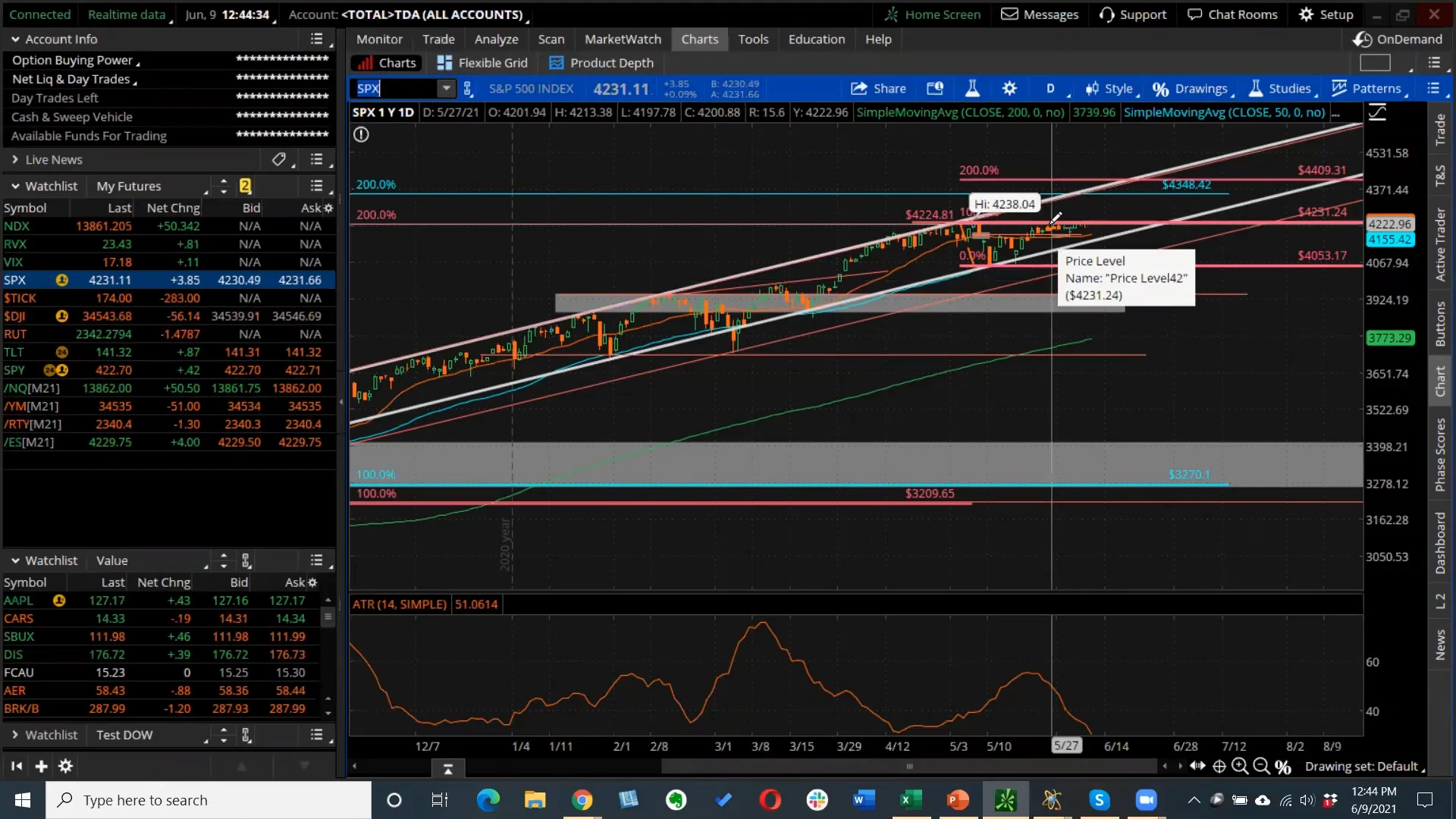This screenshot has height=819, width=1456.
Task: Click the Share button
Action: click(x=878, y=89)
